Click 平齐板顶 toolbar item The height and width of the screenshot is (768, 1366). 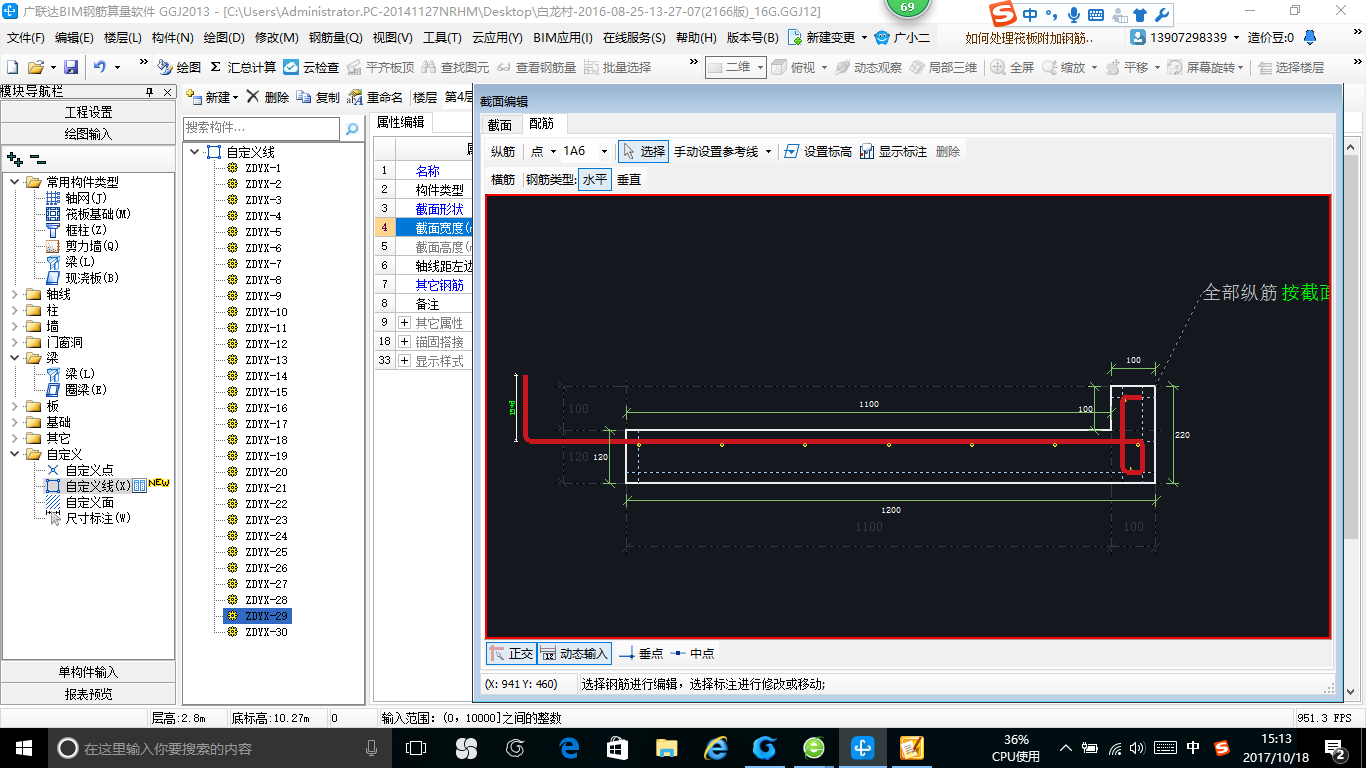[x=380, y=67]
